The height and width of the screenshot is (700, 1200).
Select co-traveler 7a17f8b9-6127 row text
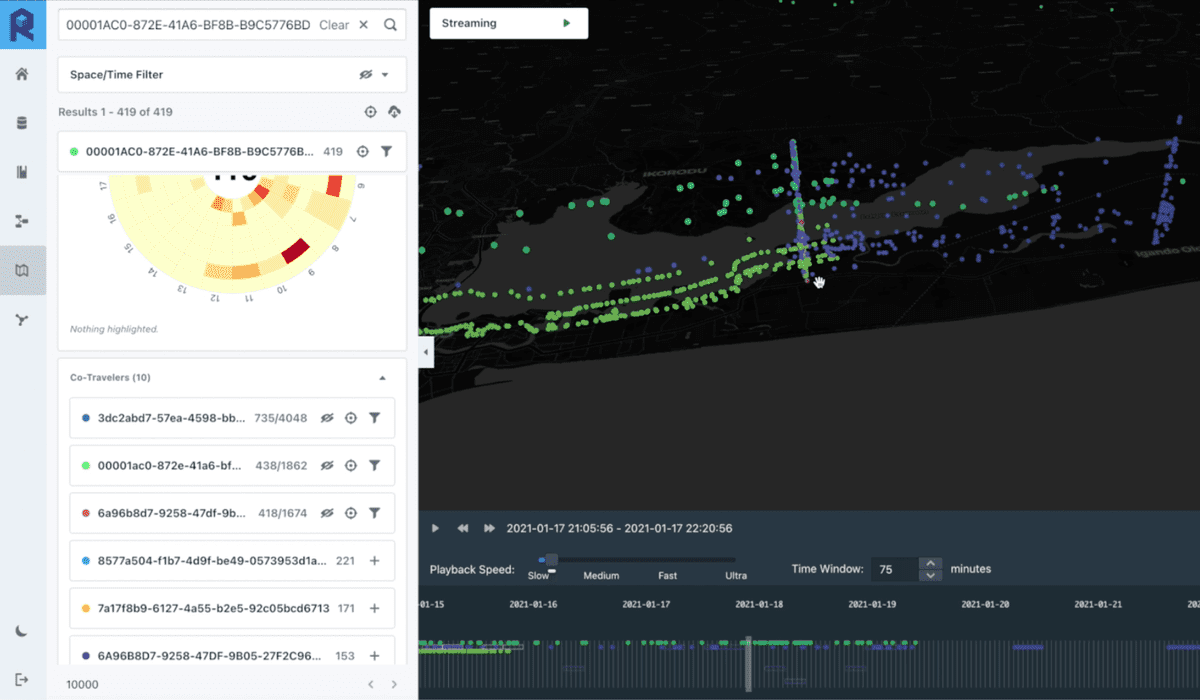coord(214,608)
